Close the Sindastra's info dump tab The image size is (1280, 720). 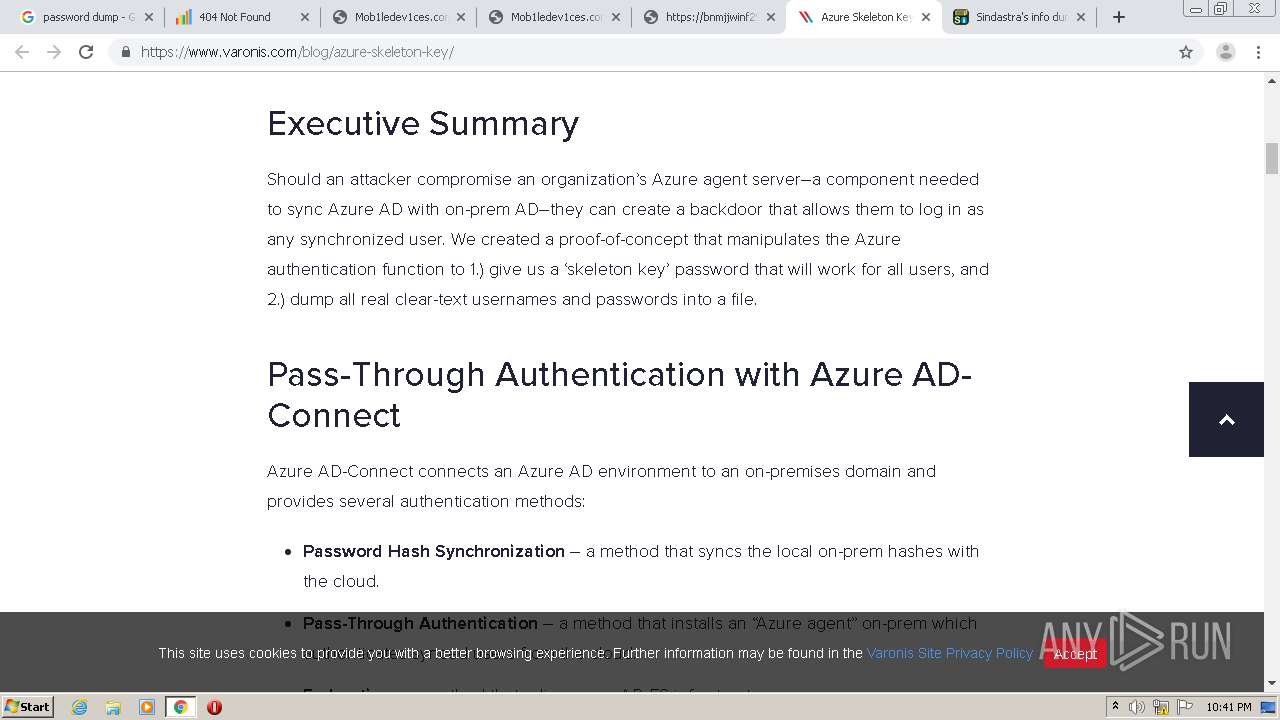[1081, 17]
